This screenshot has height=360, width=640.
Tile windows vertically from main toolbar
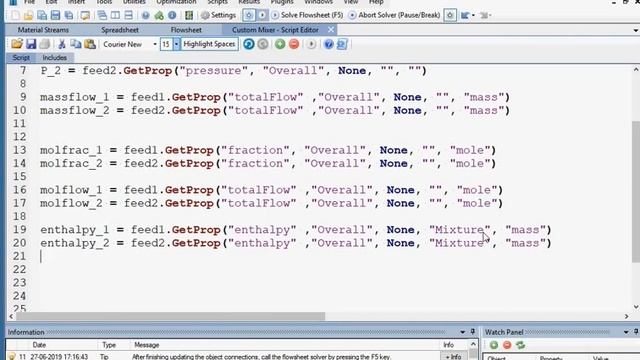point(116,16)
